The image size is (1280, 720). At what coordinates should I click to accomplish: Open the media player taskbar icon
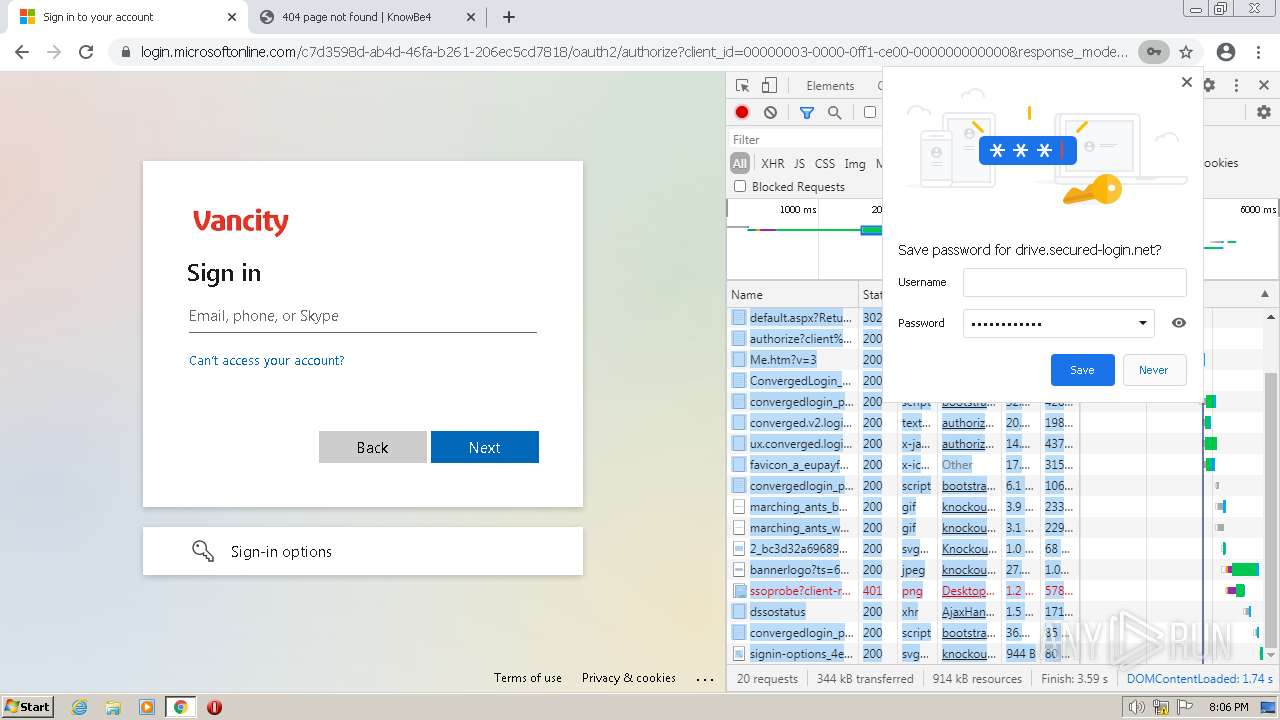pyautogui.click(x=147, y=707)
